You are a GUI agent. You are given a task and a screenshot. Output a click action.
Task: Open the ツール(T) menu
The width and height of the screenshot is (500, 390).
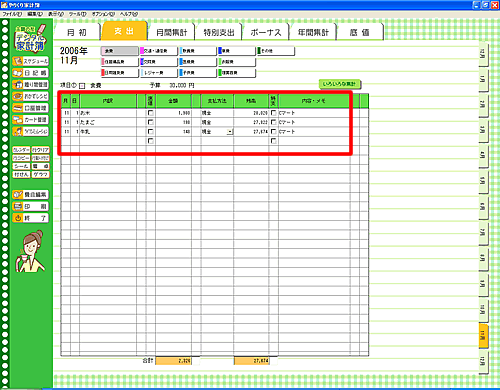[78, 14]
